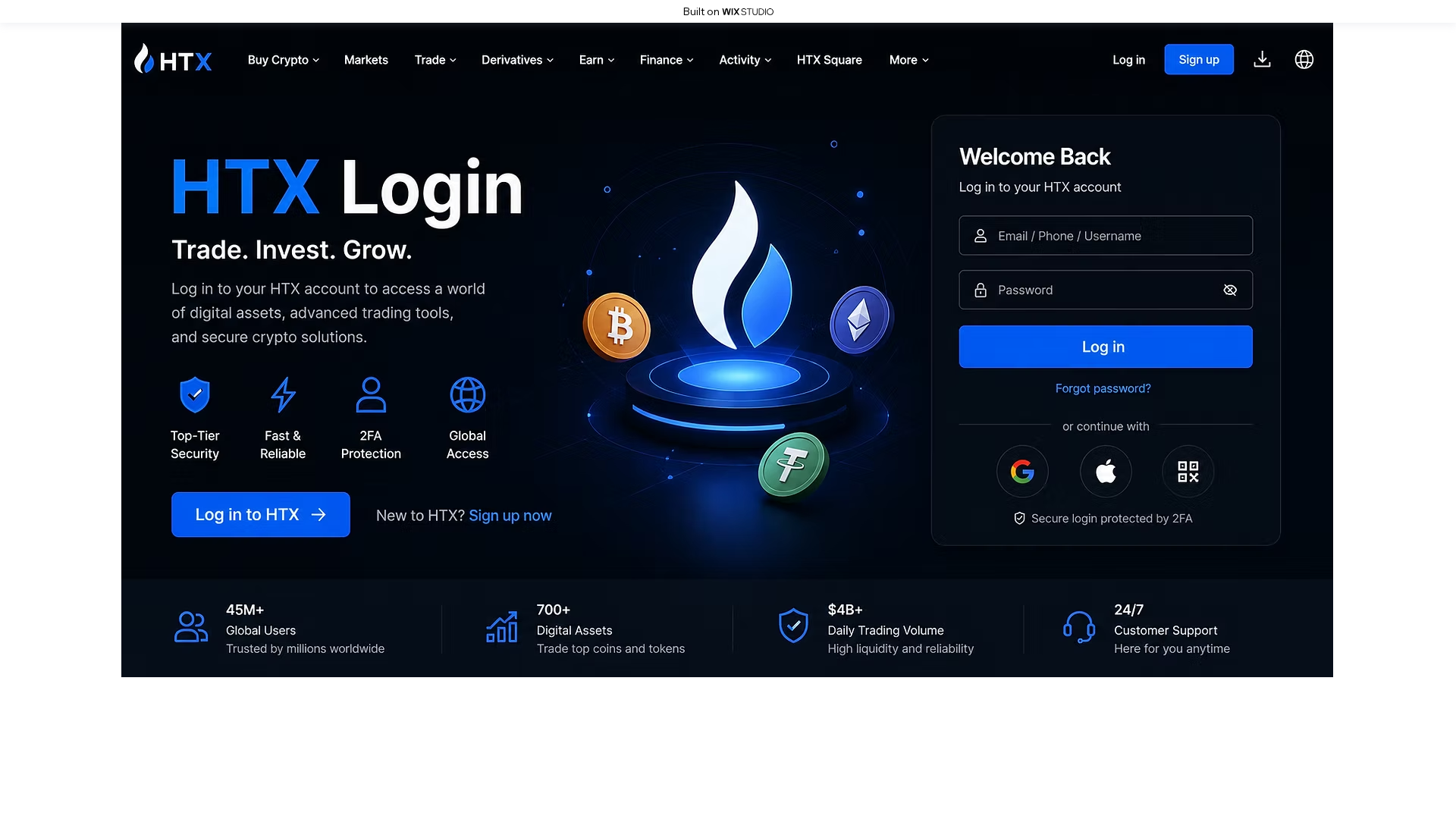Viewport: 1456px width, 819px height.
Task: Click the Fast & Reliable lightning icon
Action: pyautogui.click(x=283, y=394)
